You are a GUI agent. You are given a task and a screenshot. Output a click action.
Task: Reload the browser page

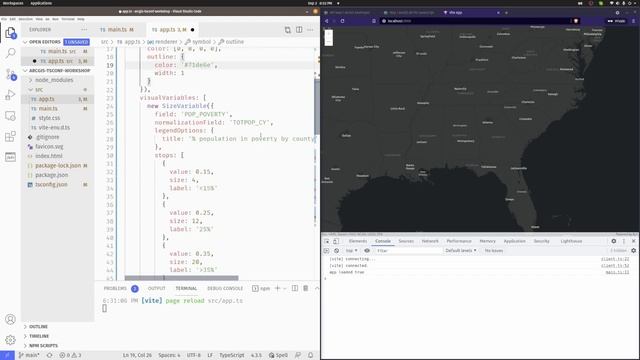pos(342,21)
